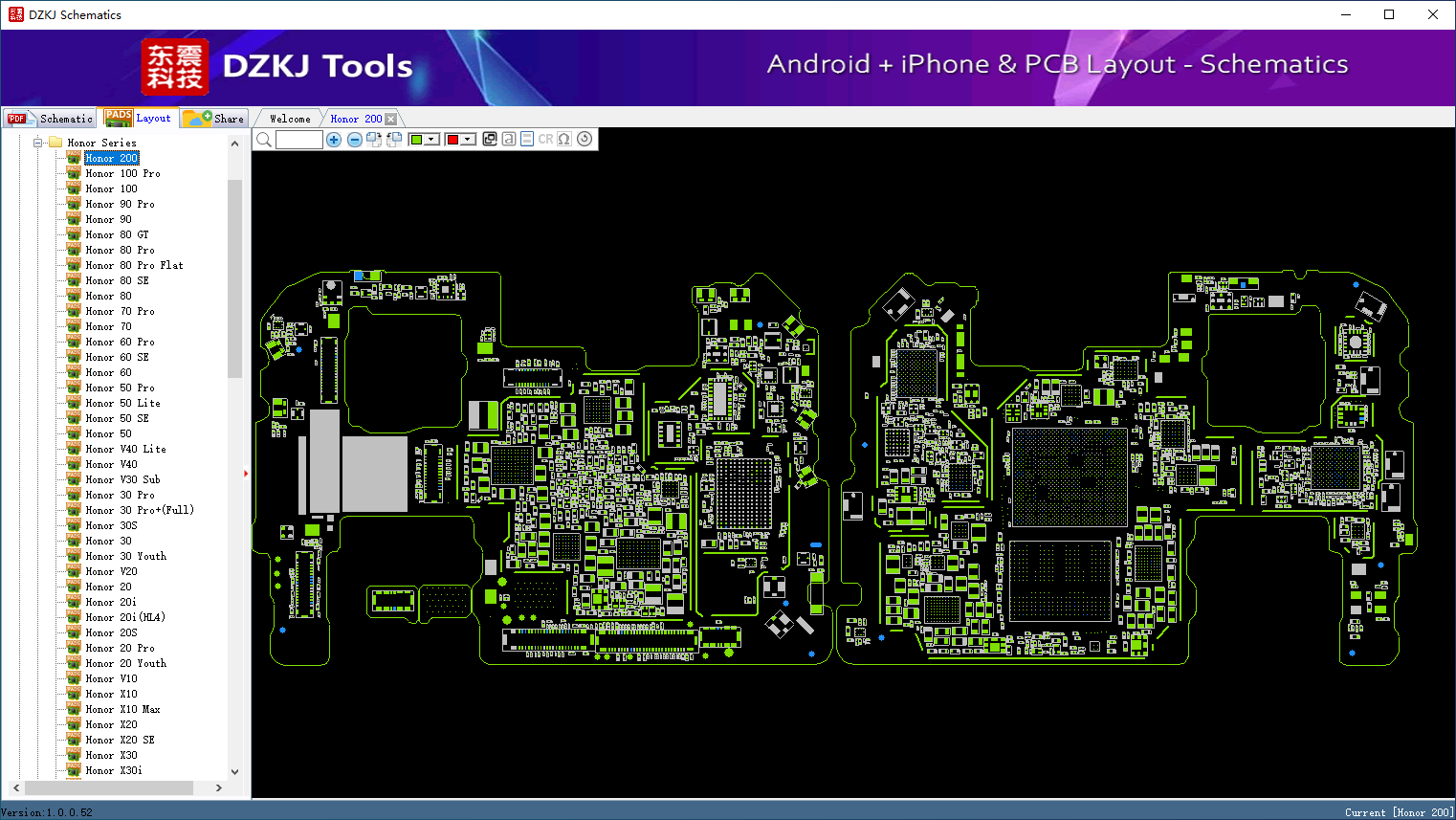Click the PADS icon next to Honor 100 Pro
The image size is (1456, 820).
74,173
